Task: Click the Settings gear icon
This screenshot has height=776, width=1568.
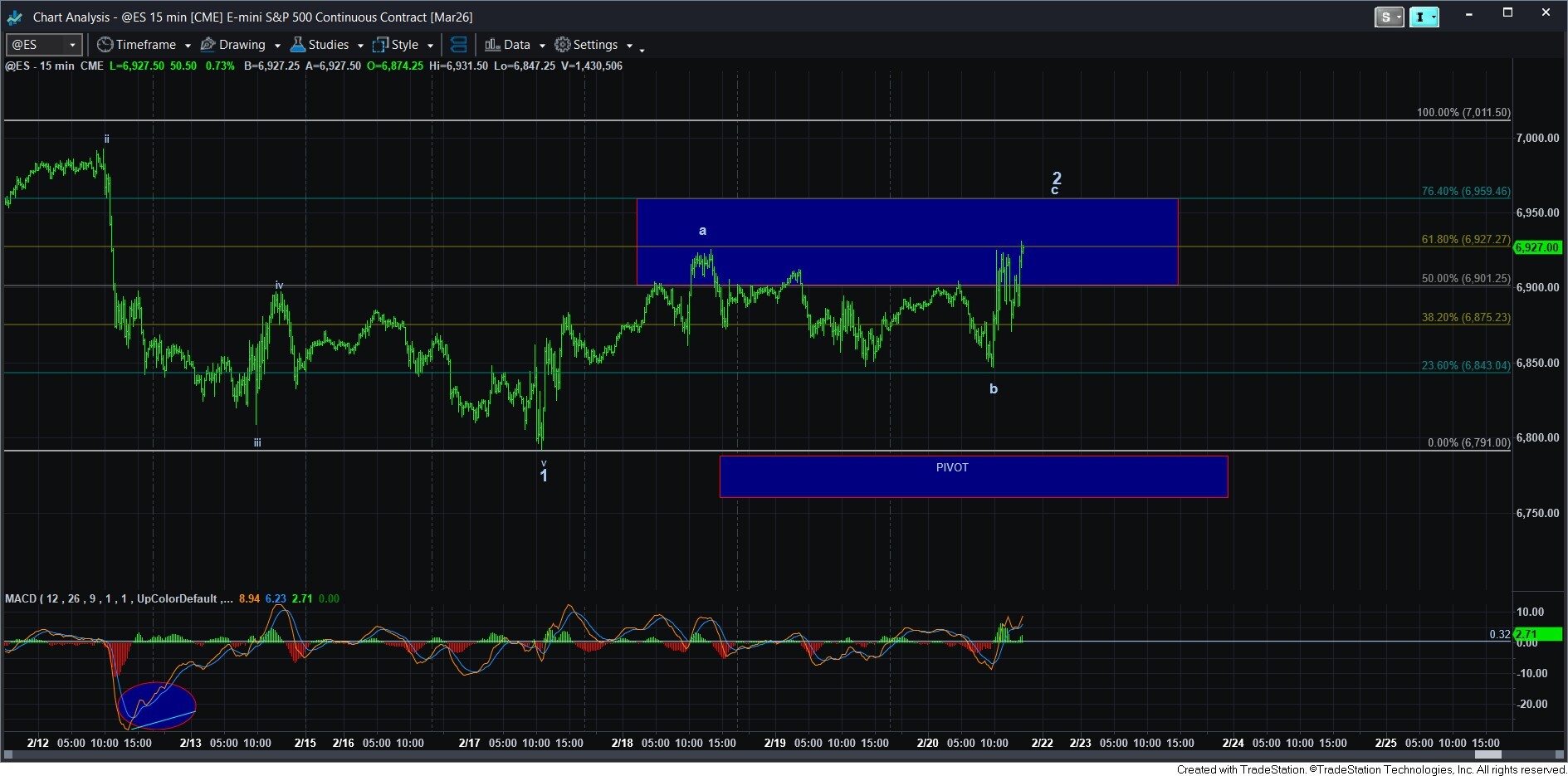Action: click(x=563, y=45)
